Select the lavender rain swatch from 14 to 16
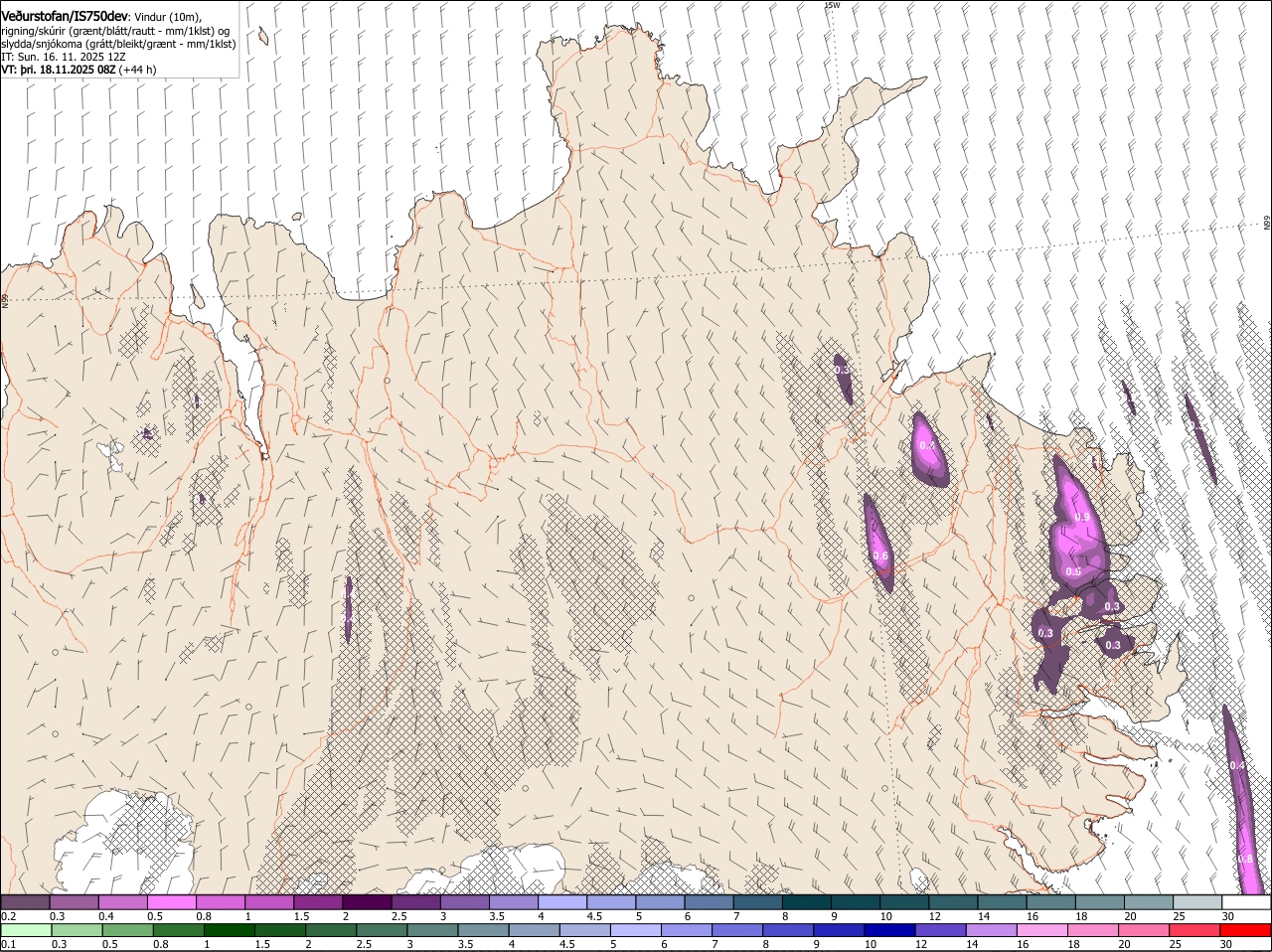Screen dimensions: 1272x952 [992, 930]
